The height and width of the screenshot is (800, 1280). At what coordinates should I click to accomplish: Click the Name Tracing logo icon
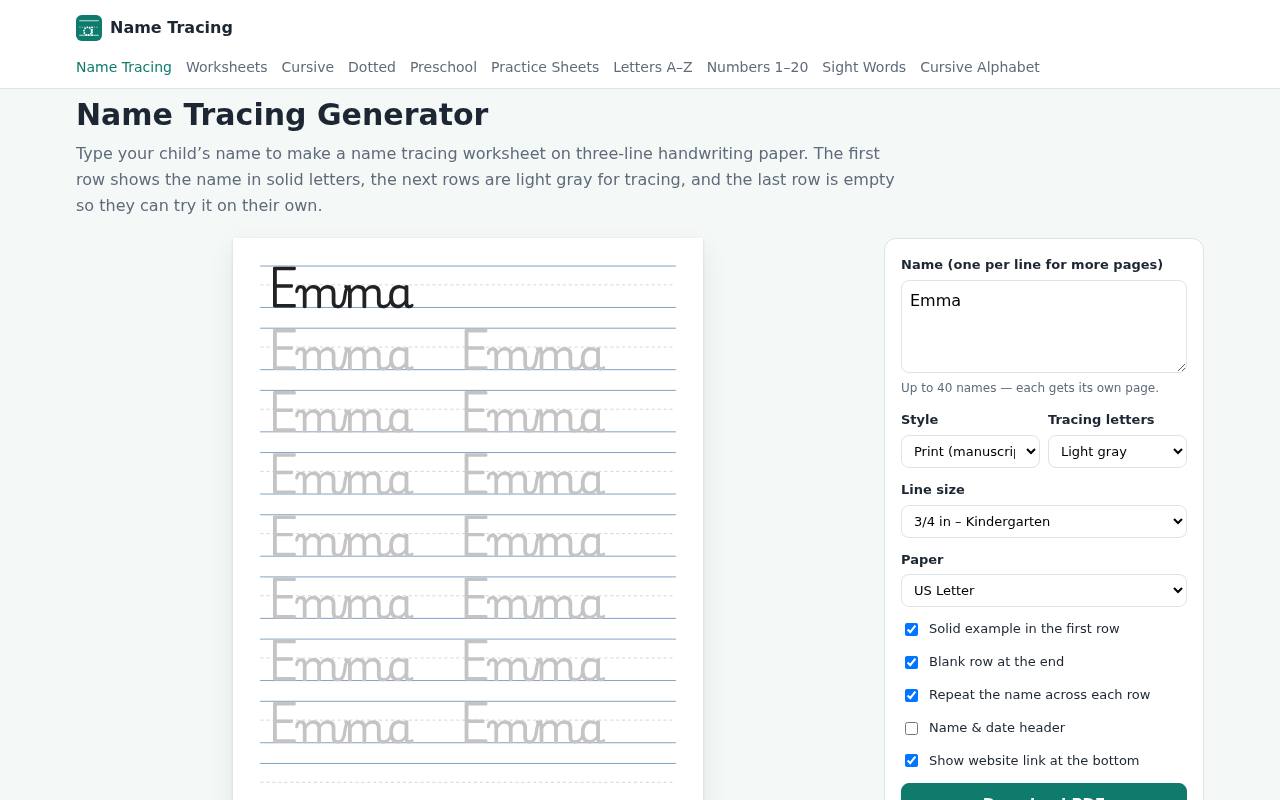[x=89, y=28]
